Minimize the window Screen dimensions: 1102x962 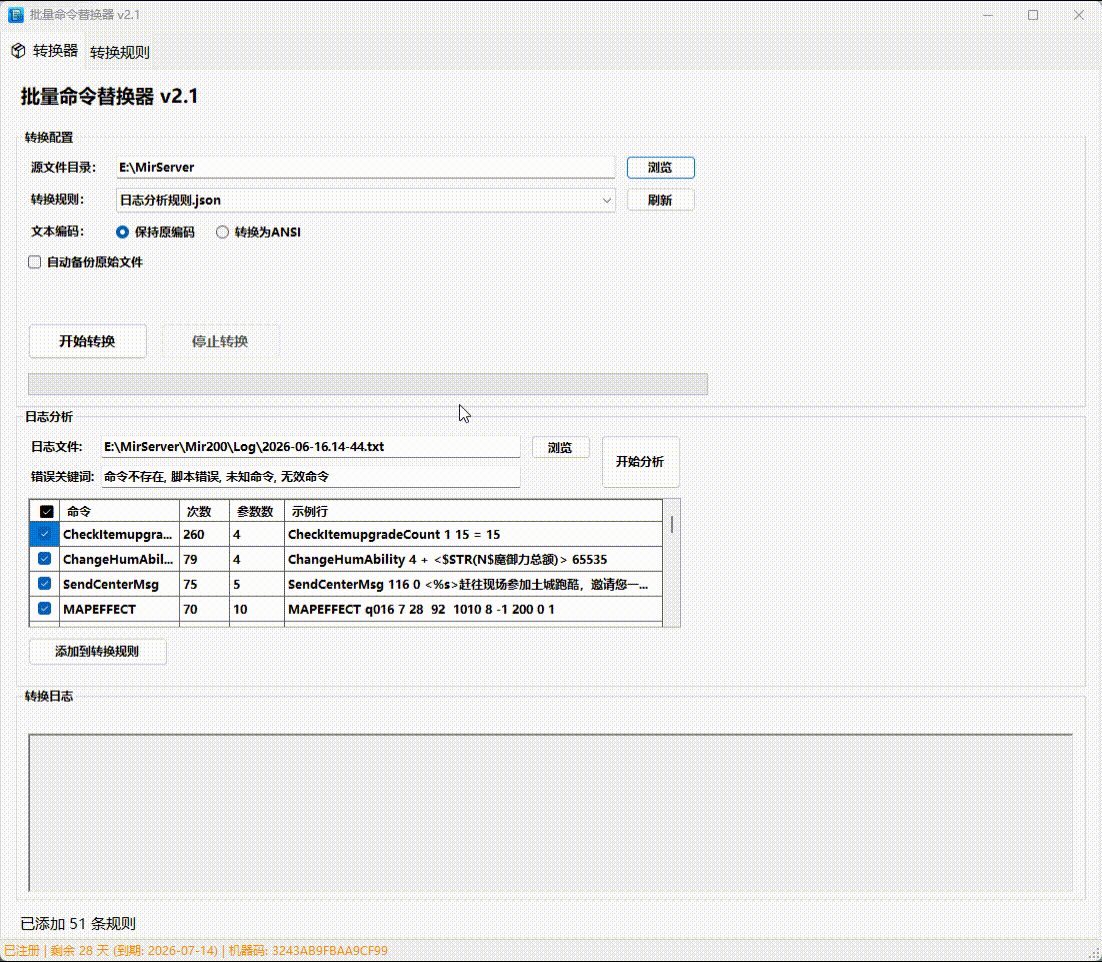click(987, 15)
